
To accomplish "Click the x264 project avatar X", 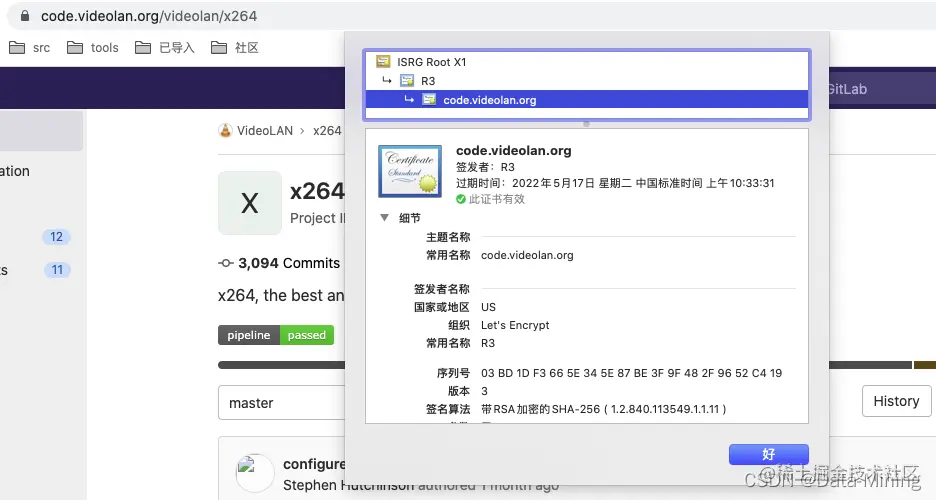I will (x=250, y=203).
